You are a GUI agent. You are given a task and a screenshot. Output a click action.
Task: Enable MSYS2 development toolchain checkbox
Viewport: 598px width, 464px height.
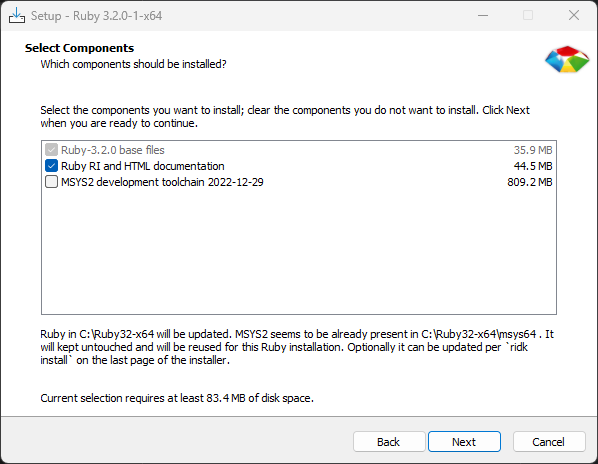point(51,182)
